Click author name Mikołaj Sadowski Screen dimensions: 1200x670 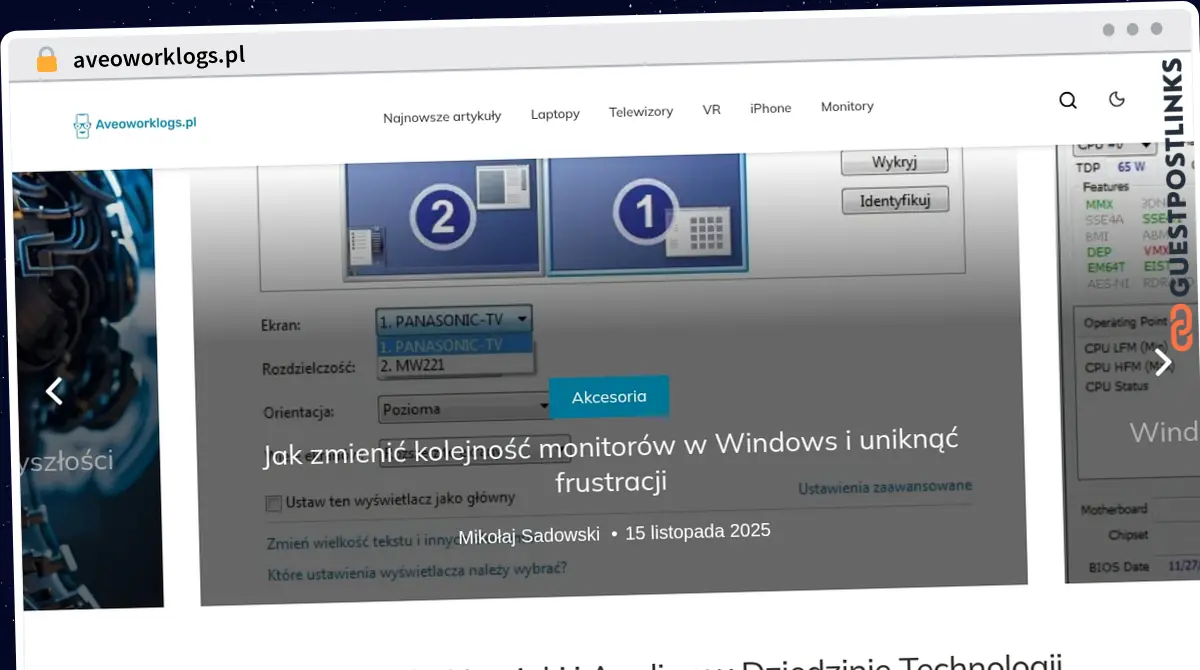(529, 536)
